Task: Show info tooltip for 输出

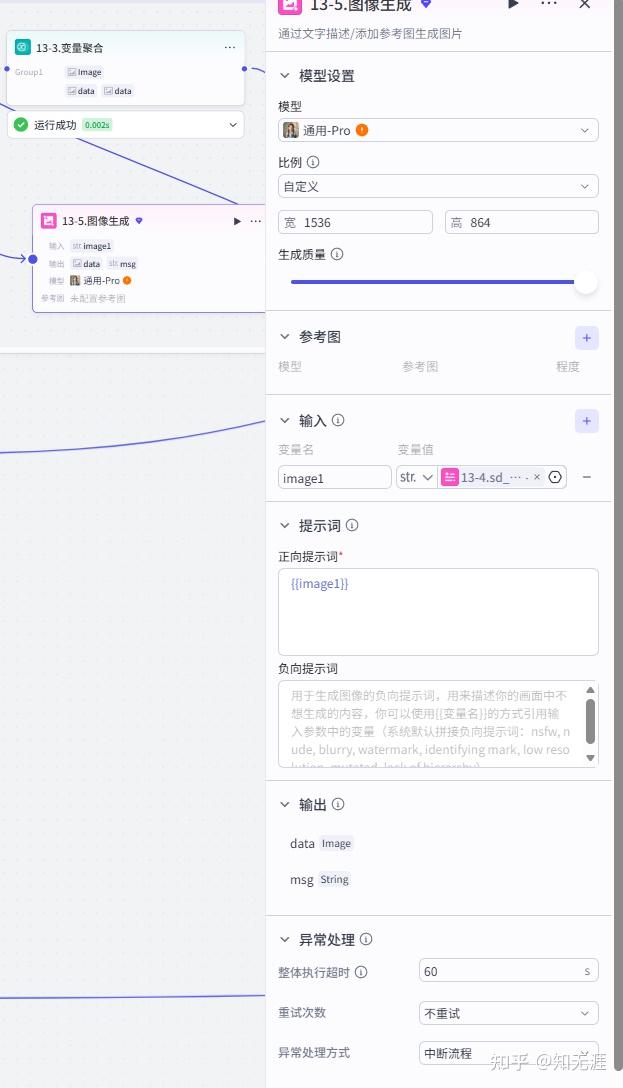Action: tap(338, 804)
